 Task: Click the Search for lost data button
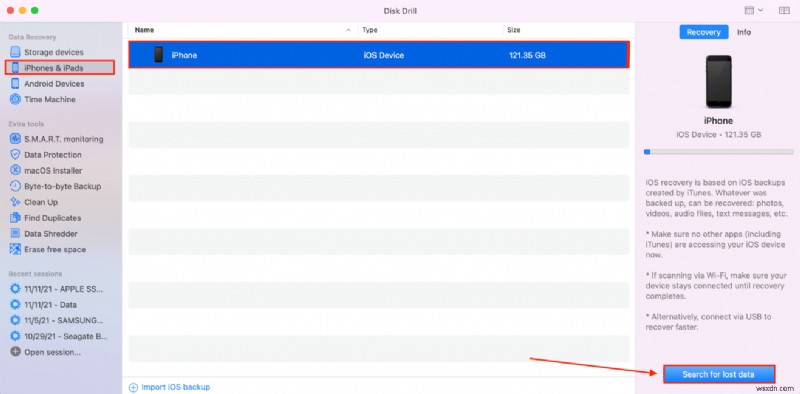pyautogui.click(x=719, y=374)
